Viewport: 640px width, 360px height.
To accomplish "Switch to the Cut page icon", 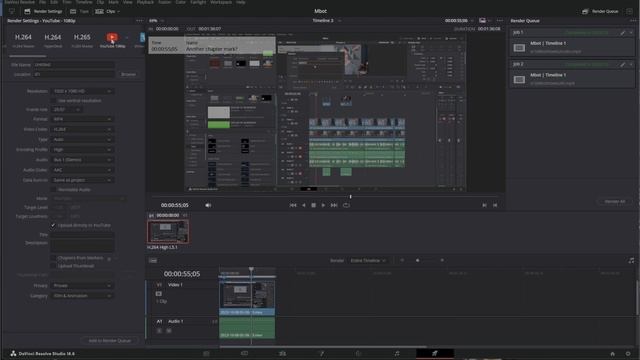I will click(244, 353).
